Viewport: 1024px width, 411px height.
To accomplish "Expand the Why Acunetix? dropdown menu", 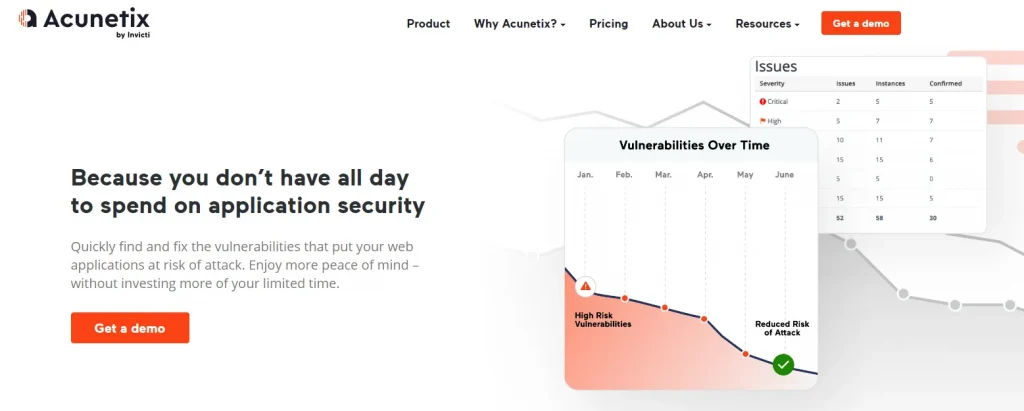I will [x=519, y=24].
